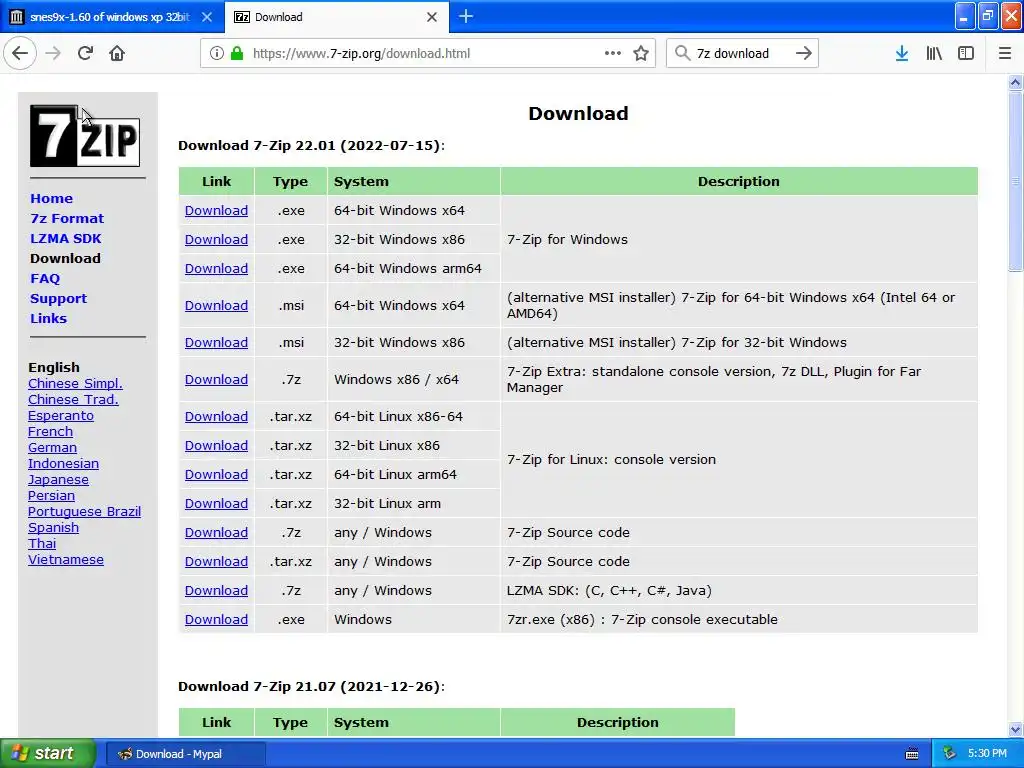This screenshot has height=768, width=1024.
Task: Select Download - Mypal taskbar button
Action: tap(185, 754)
